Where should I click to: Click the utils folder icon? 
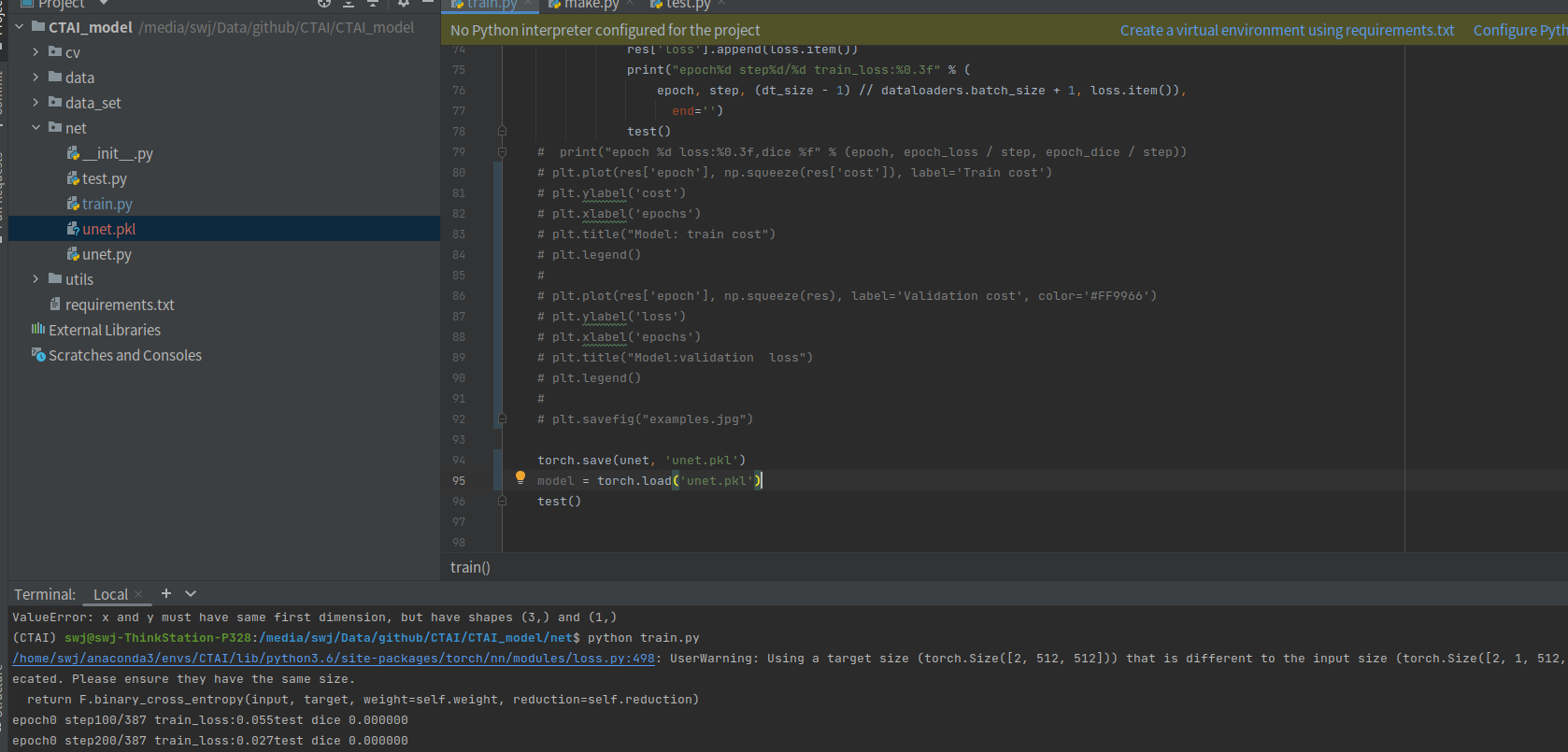coord(55,279)
